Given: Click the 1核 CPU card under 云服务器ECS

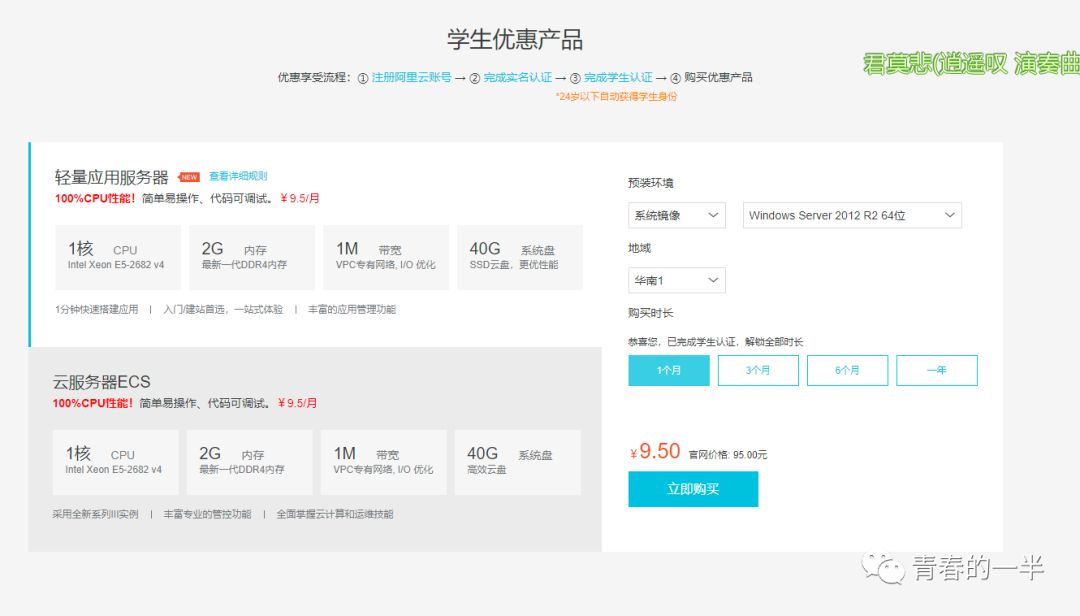Looking at the screenshot, I should [x=116, y=462].
